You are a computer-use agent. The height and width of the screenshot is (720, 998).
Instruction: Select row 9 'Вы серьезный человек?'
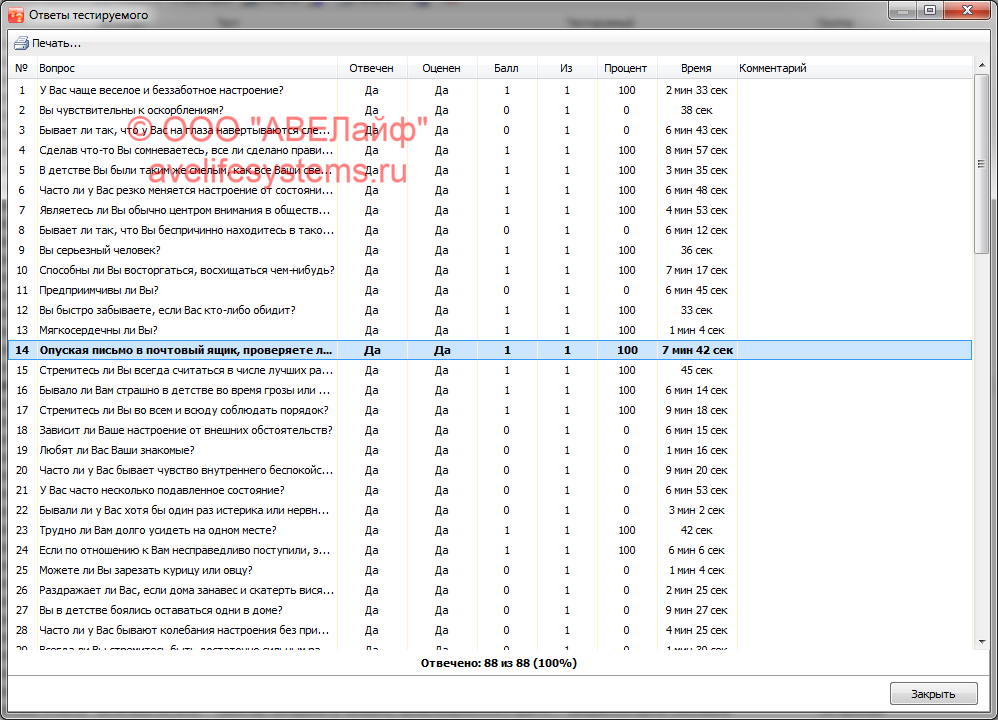pyautogui.click(x=99, y=250)
